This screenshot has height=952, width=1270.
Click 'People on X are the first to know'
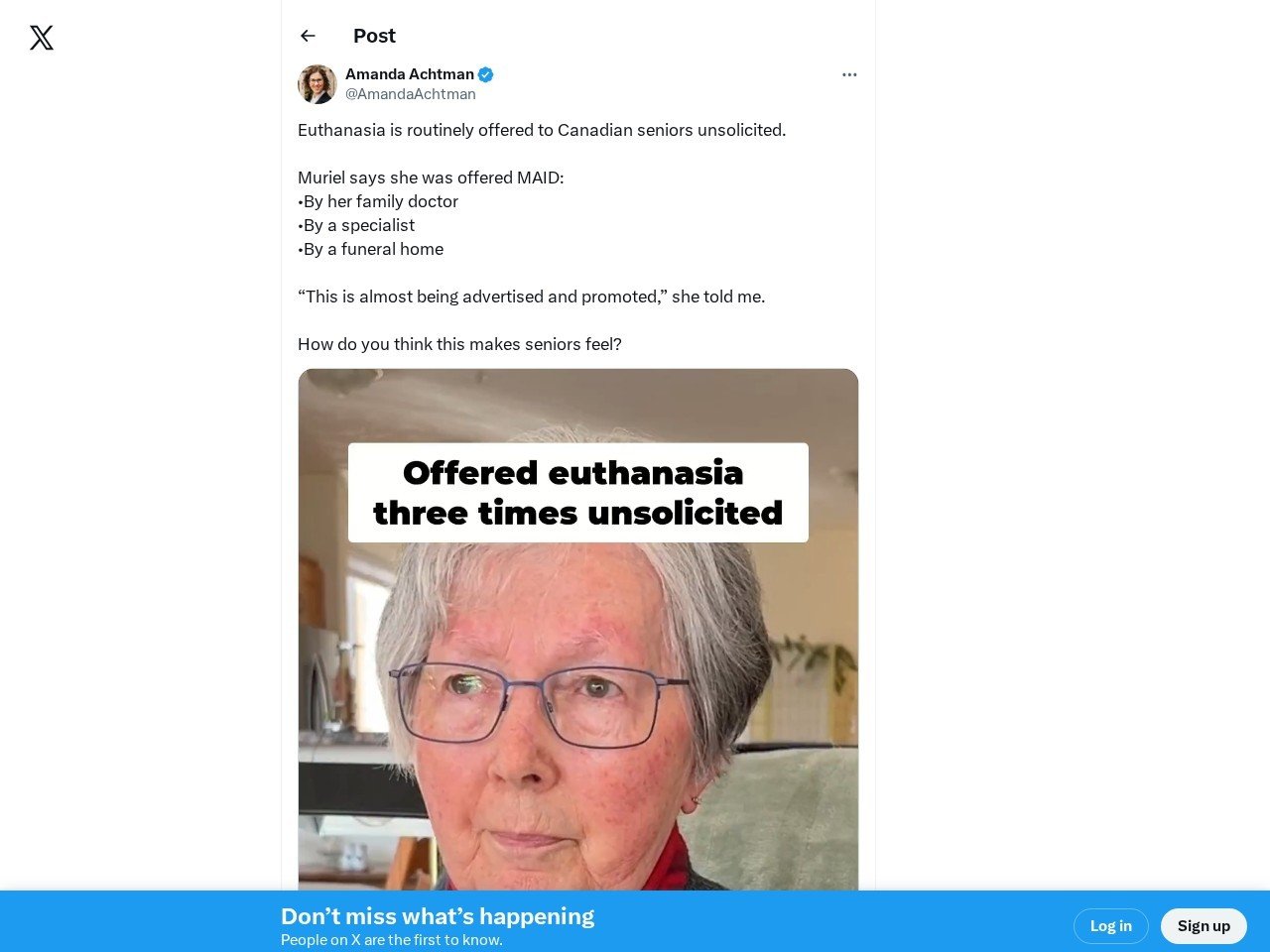tap(392, 940)
